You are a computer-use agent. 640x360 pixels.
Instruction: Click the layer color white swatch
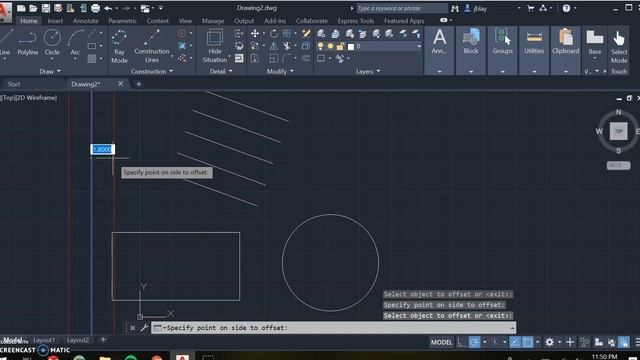click(351, 47)
